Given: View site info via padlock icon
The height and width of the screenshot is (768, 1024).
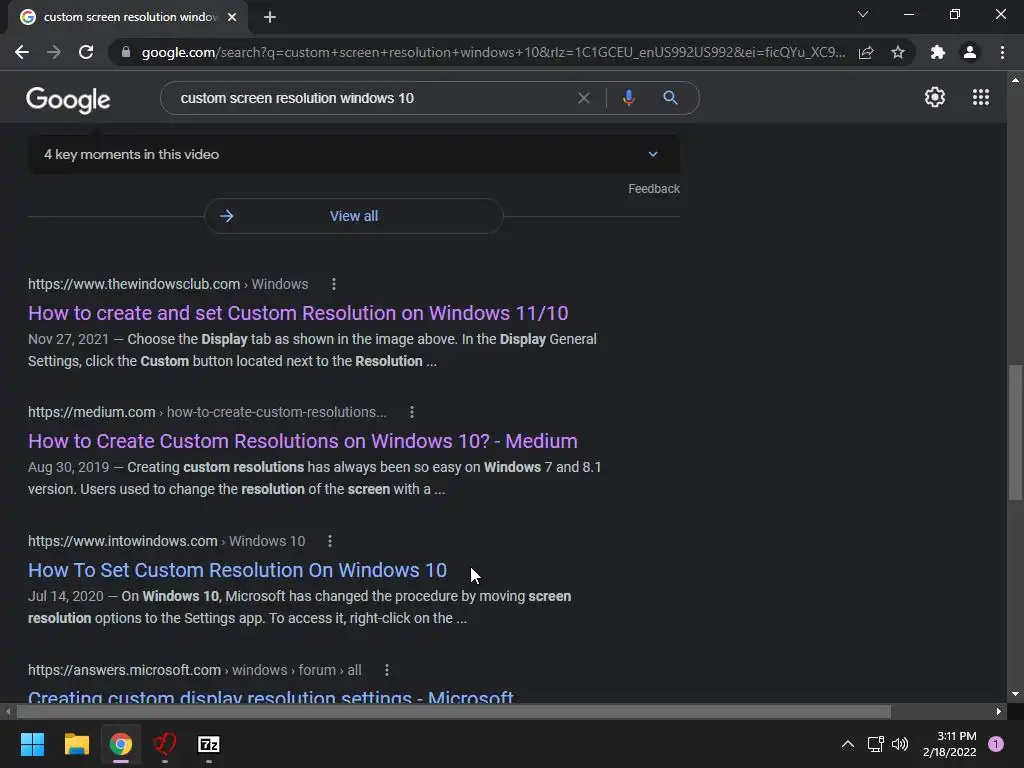Looking at the screenshot, I should pos(126,52).
